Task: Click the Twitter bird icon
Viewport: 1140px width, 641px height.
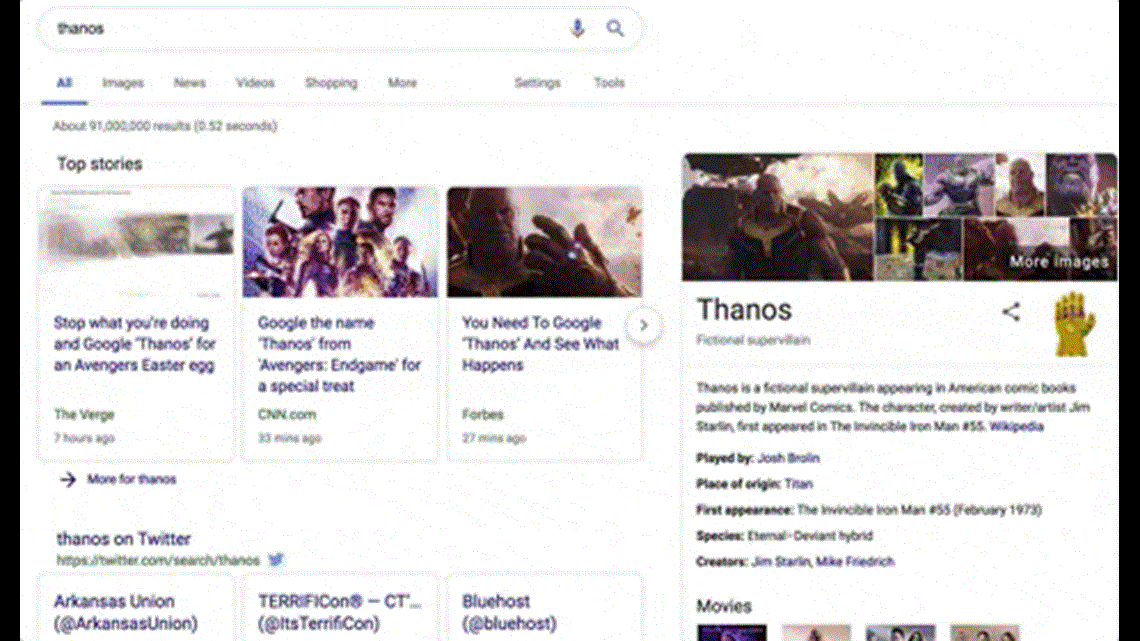Action: coord(276,560)
